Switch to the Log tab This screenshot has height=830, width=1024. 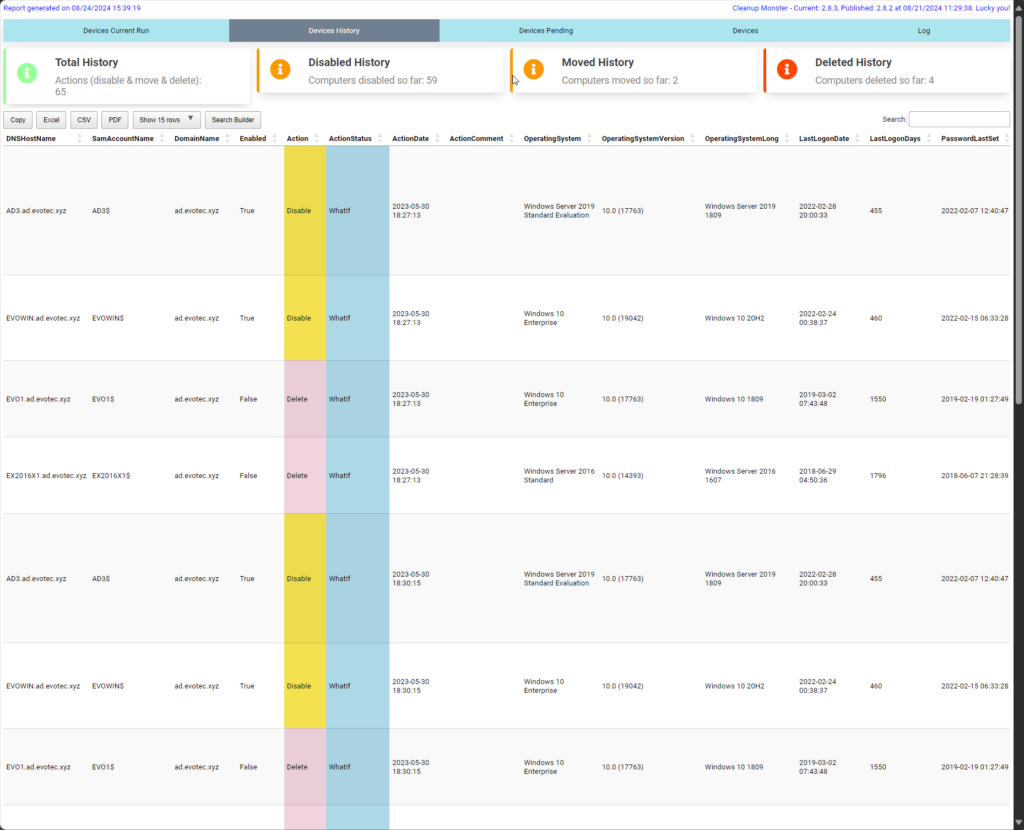coord(924,31)
